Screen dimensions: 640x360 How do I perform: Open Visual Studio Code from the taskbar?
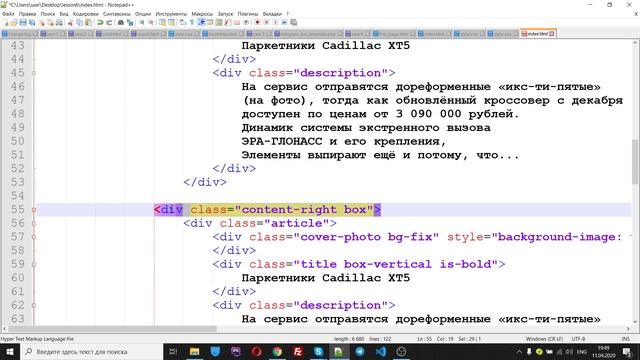380,351
